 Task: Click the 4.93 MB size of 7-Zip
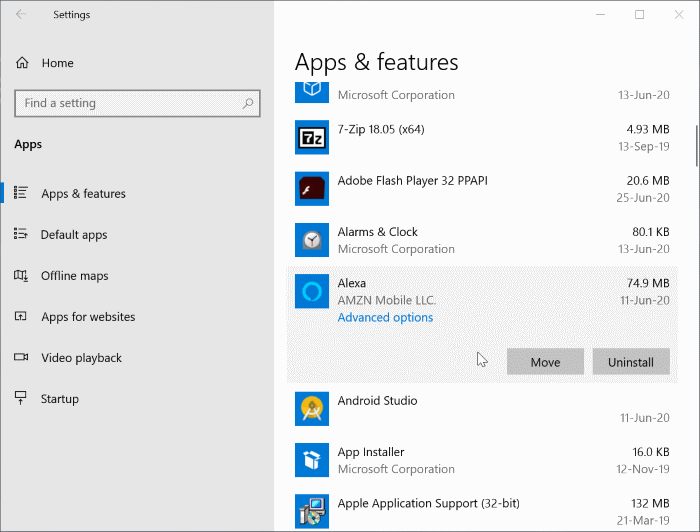pos(648,129)
